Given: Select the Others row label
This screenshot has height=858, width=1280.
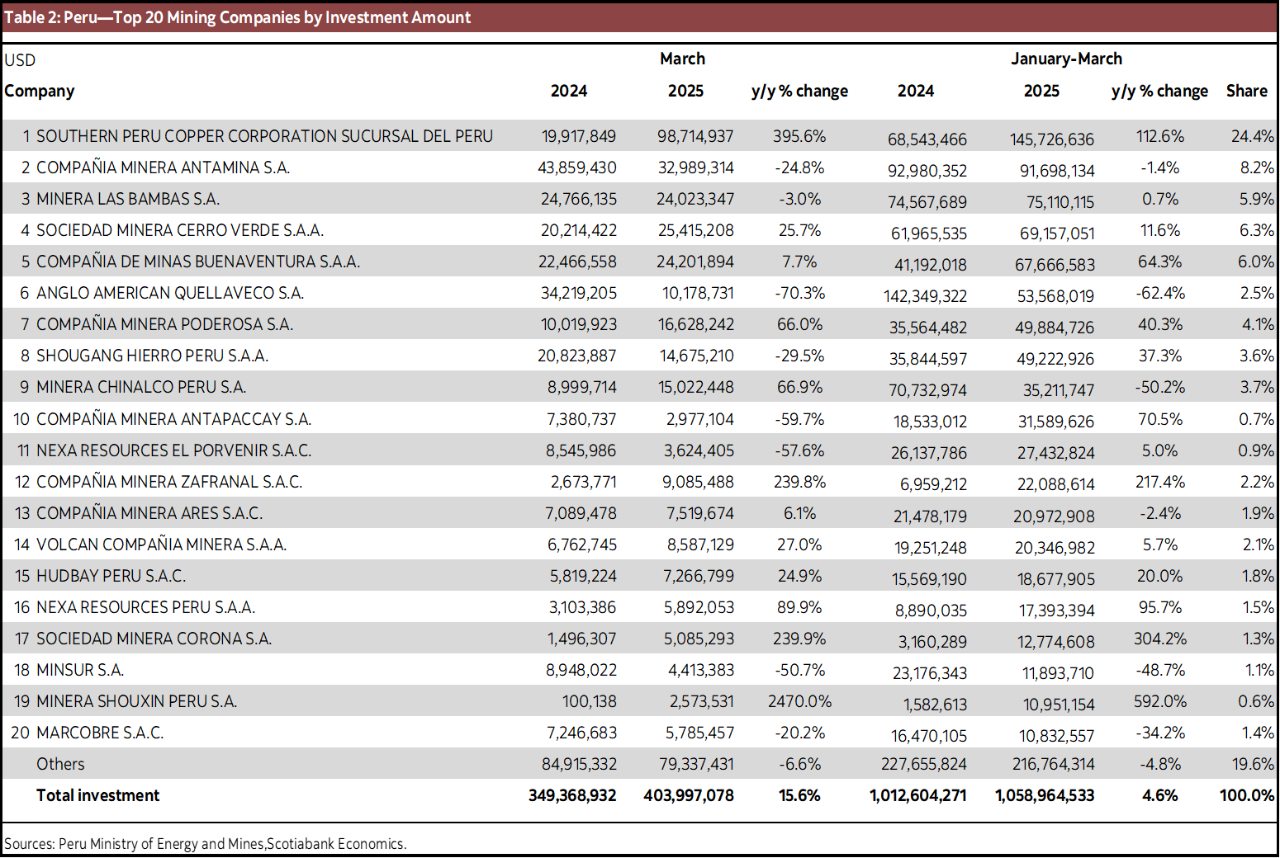Looking at the screenshot, I should 60,763.
